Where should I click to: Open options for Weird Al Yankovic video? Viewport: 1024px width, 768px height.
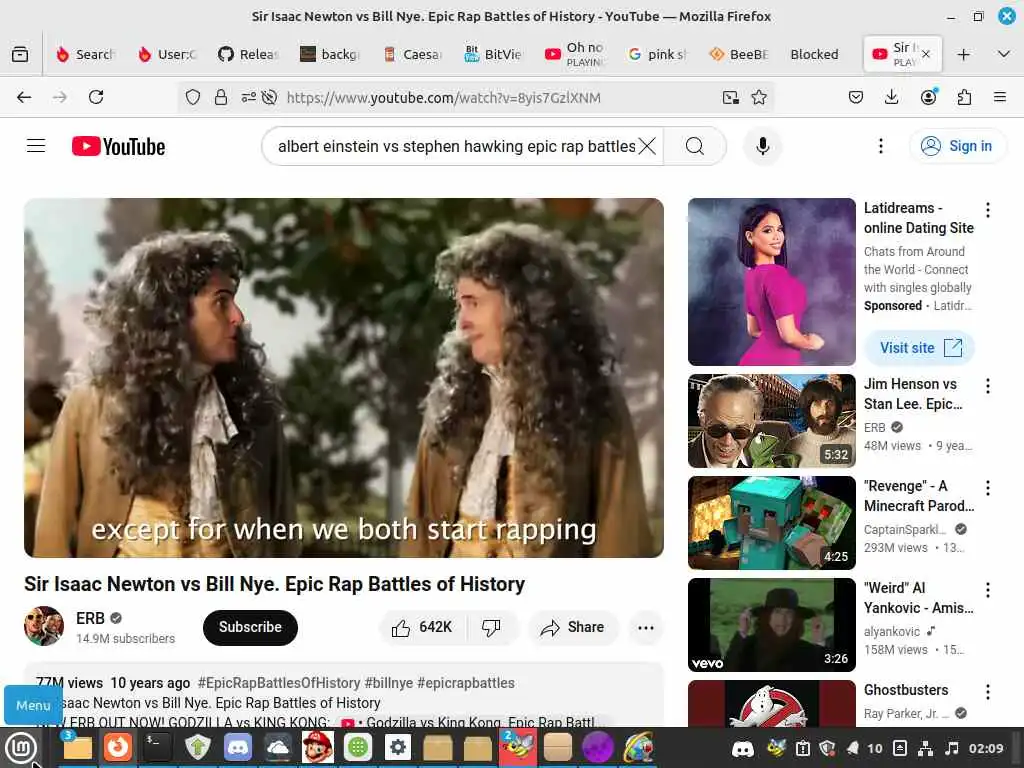point(987,590)
